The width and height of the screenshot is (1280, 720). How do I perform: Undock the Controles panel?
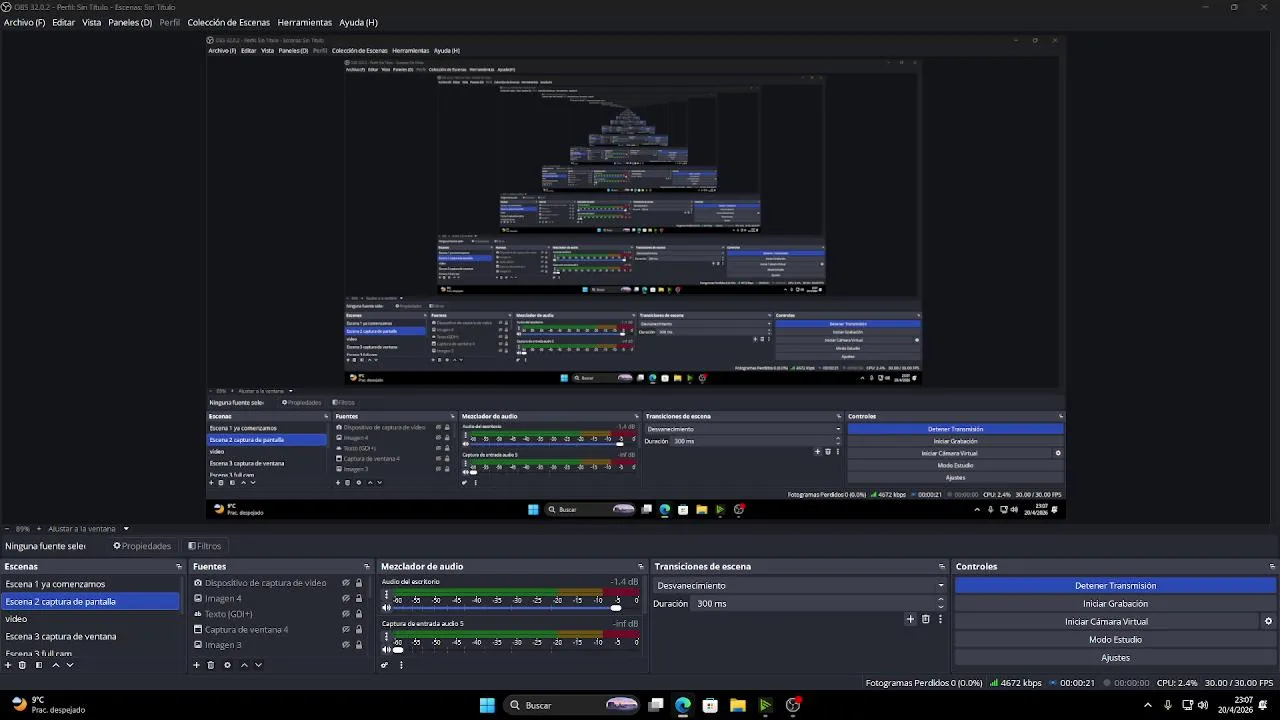[1272, 567]
